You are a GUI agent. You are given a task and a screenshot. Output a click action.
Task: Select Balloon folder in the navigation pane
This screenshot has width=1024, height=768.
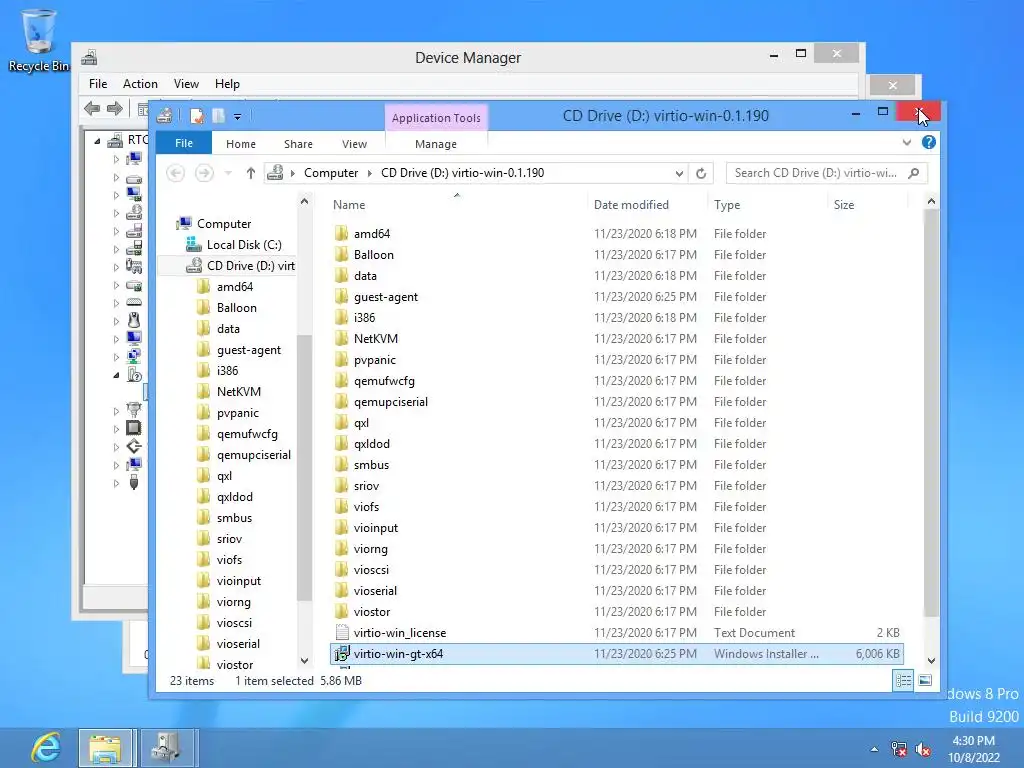[x=236, y=308]
